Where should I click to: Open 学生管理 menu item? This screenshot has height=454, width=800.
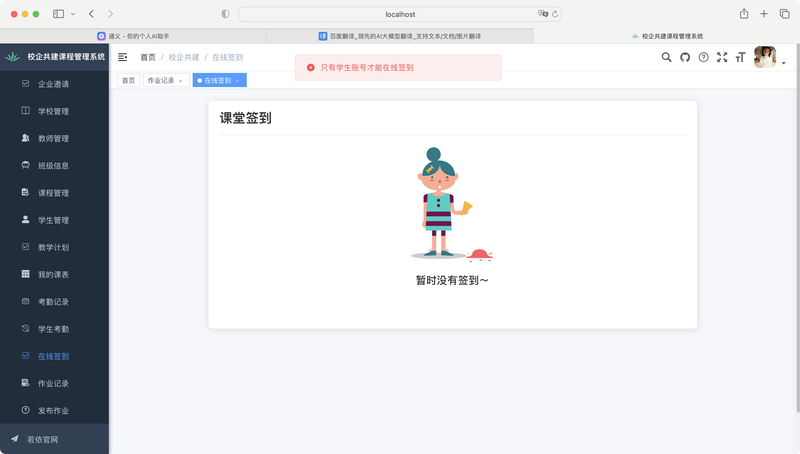(54, 220)
